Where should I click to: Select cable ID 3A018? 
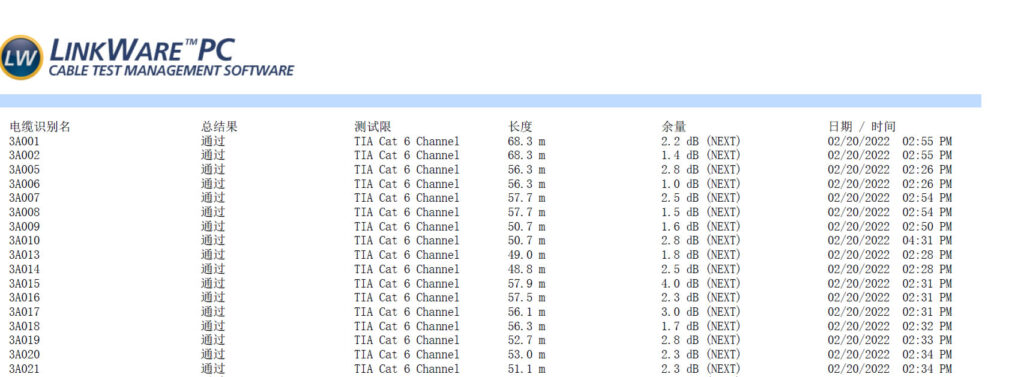(x=24, y=326)
